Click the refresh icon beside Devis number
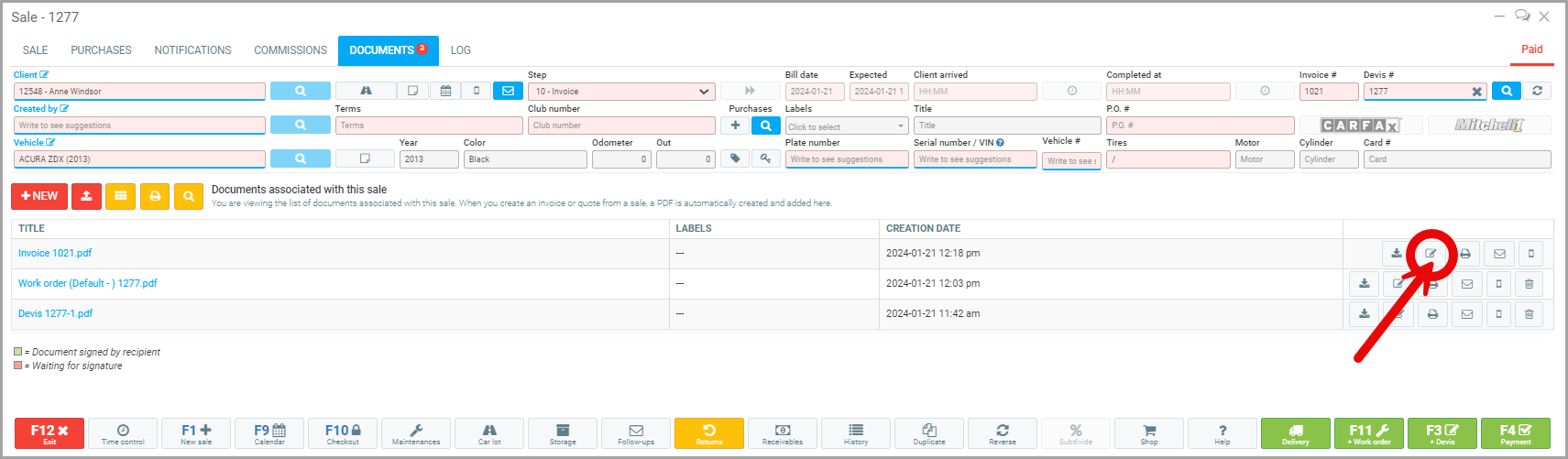This screenshot has height=459, width=1568. (1537, 91)
